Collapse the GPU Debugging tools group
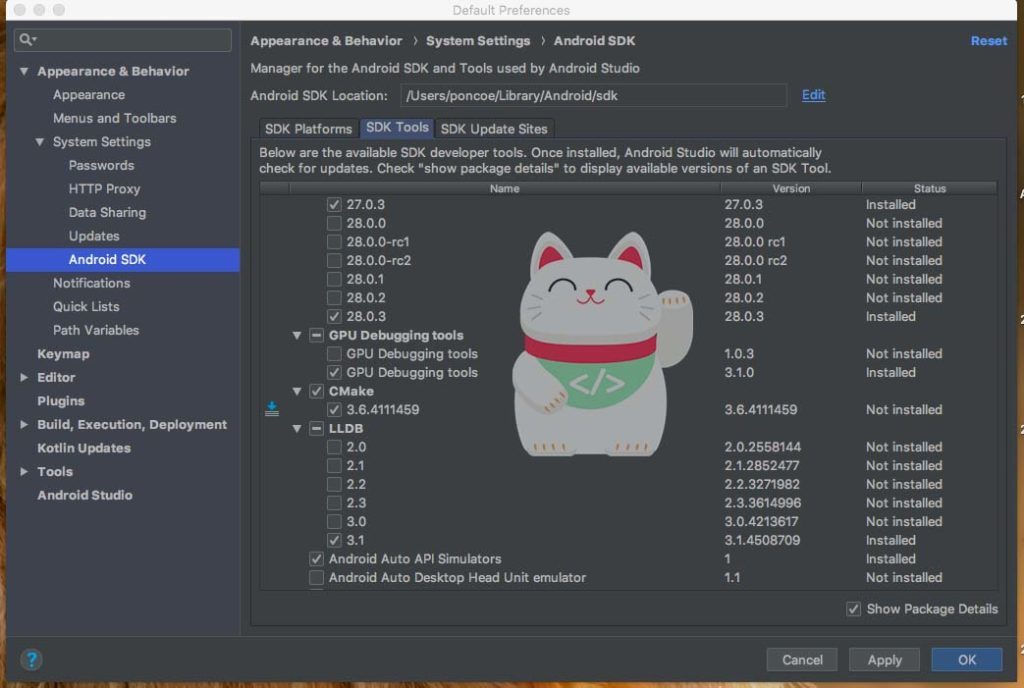1024x688 pixels. [297, 336]
